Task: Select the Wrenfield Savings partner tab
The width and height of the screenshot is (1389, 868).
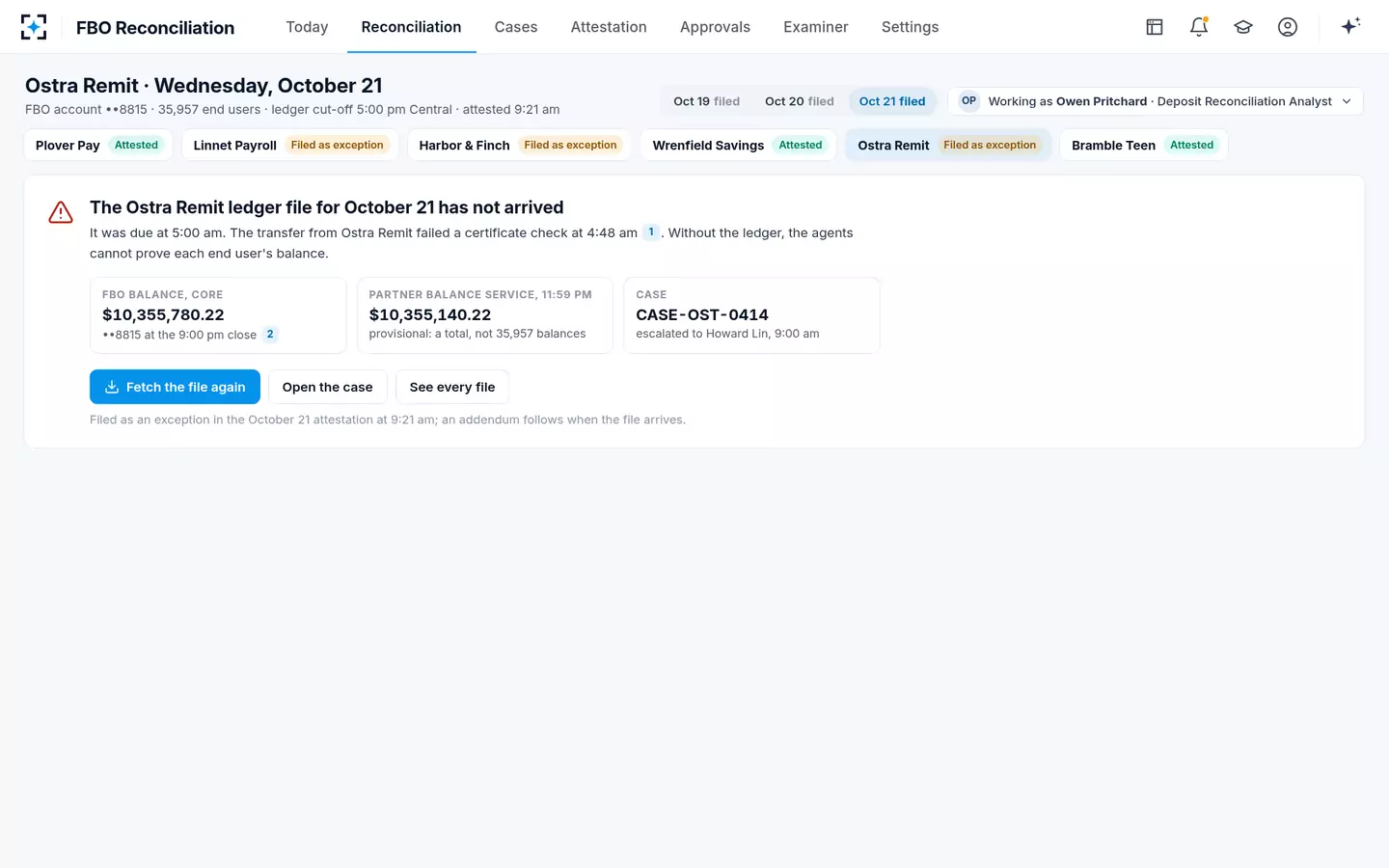Action: tap(738, 145)
